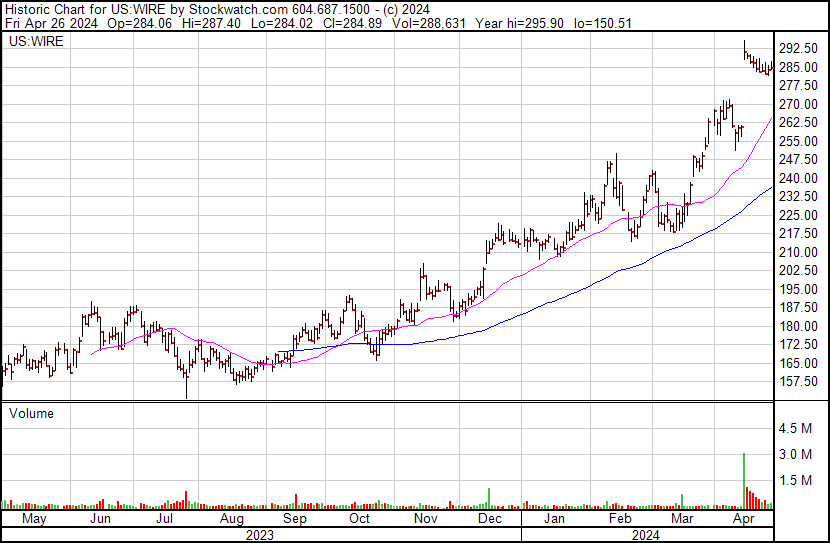This screenshot has height=543, width=830.
Task: Click the Dec month label
Action: click(x=490, y=519)
